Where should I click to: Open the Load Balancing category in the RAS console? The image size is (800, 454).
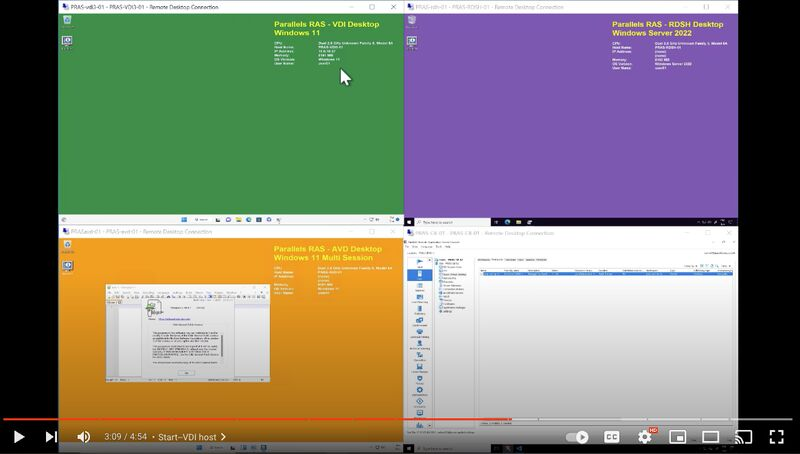419,298
